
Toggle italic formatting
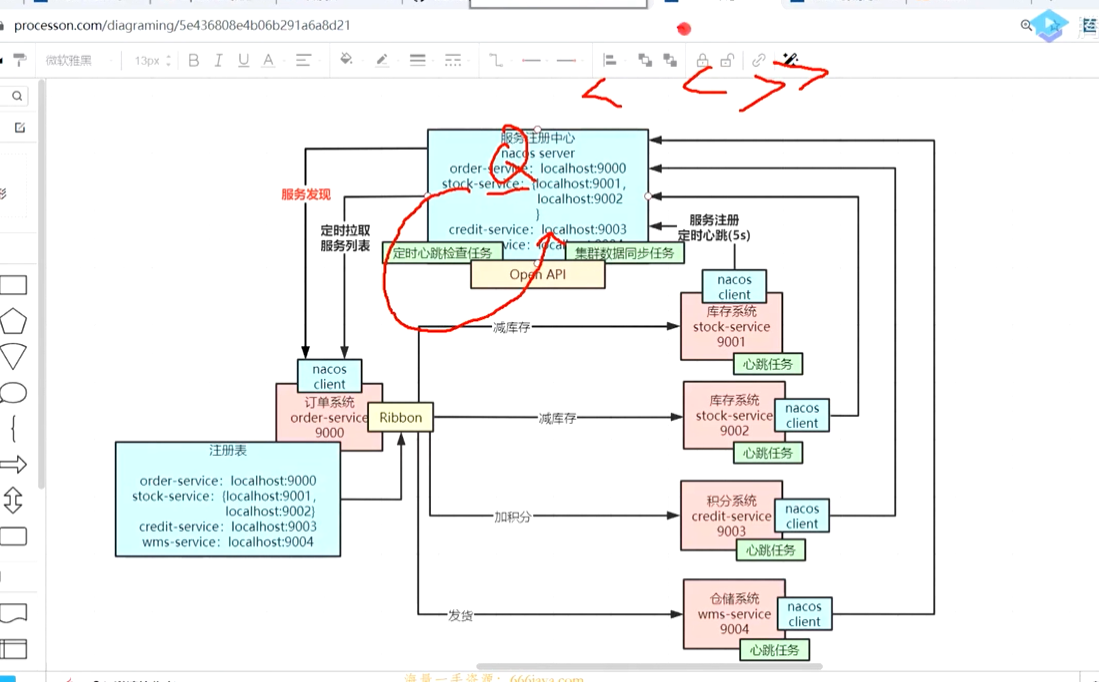(x=219, y=61)
